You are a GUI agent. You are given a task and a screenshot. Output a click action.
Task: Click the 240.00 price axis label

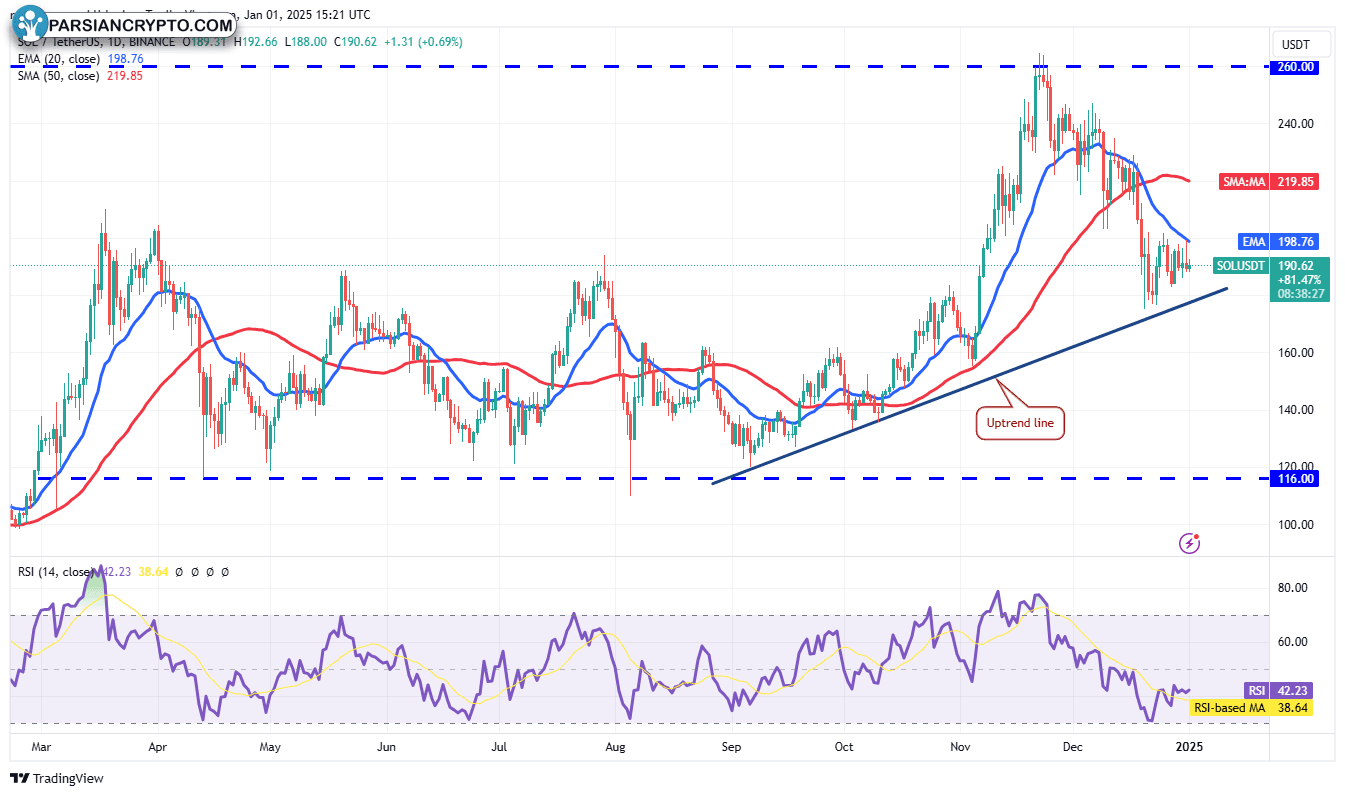(x=1298, y=124)
